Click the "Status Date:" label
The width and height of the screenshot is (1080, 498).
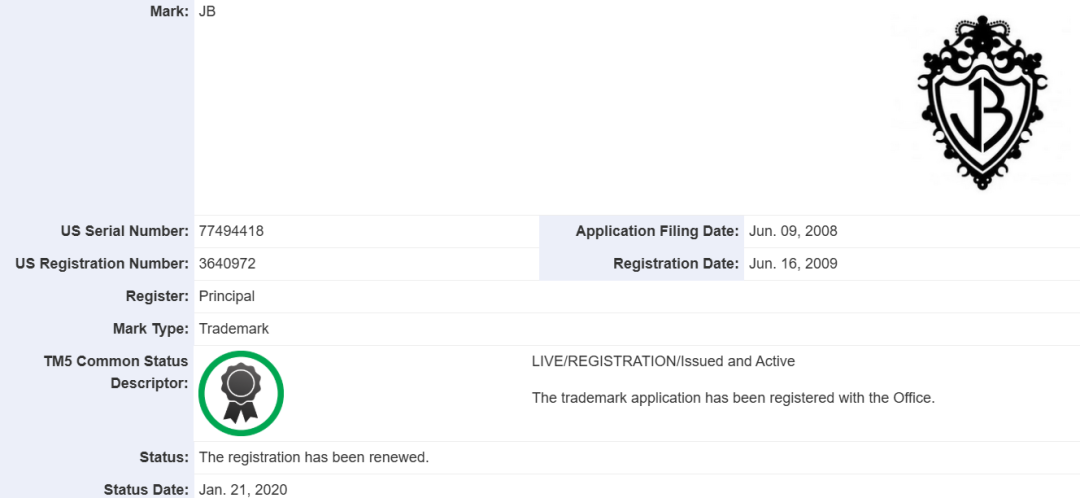tap(146, 489)
